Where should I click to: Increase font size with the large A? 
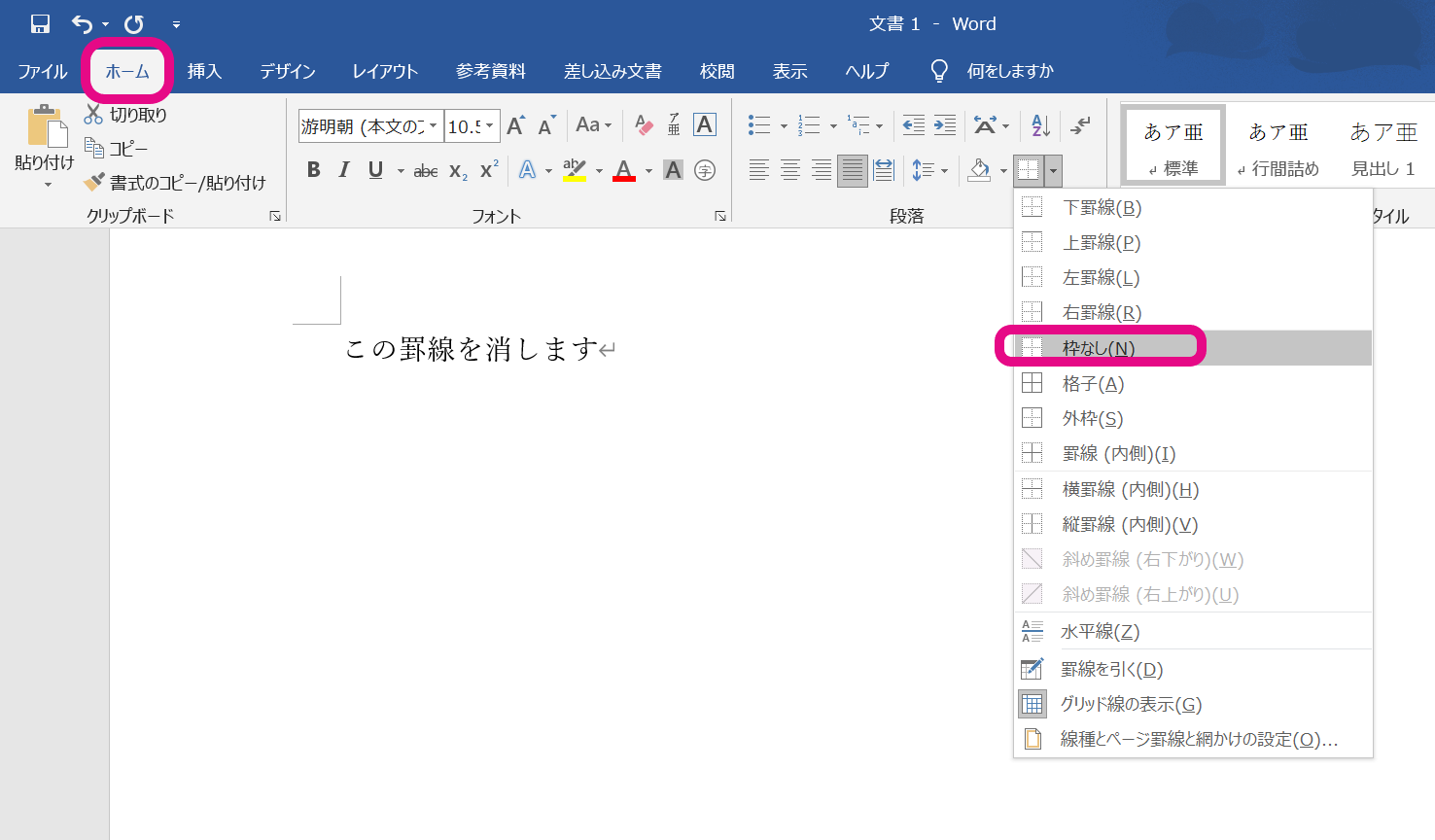pyautogui.click(x=516, y=125)
